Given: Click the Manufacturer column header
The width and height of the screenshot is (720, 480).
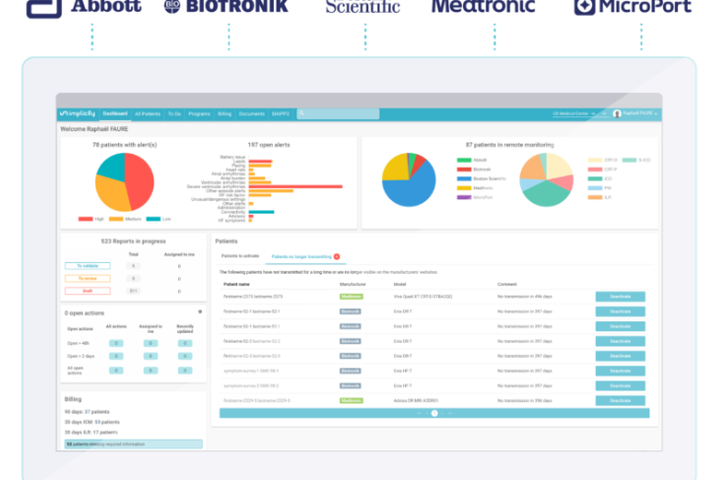Looking at the screenshot, I should pos(353,284).
